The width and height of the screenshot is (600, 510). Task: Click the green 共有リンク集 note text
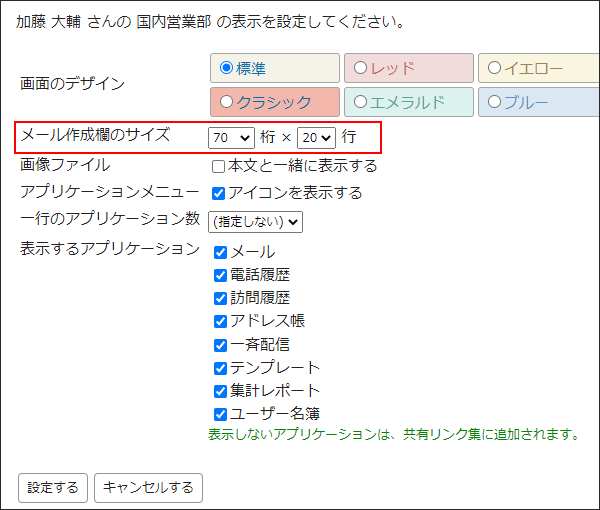tap(393, 434)
